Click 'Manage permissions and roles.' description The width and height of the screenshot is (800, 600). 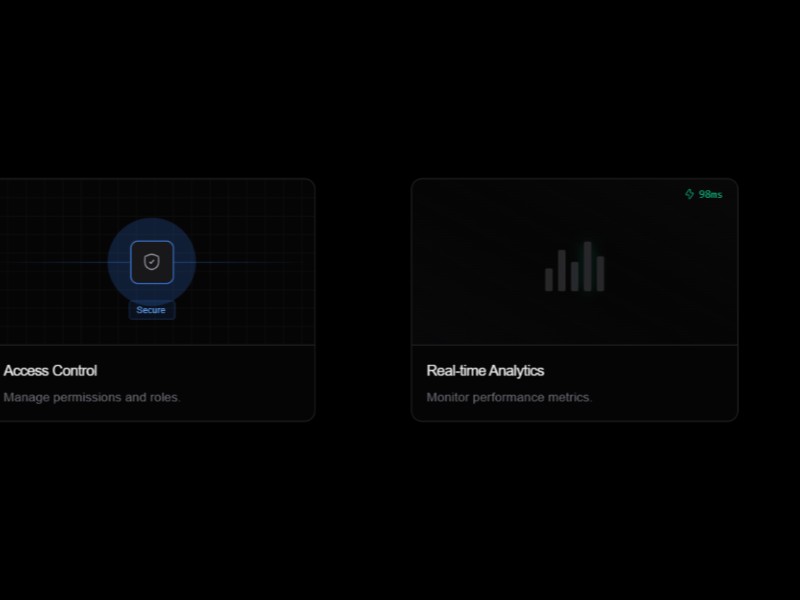pyautogui.click(x=92, y=397)
